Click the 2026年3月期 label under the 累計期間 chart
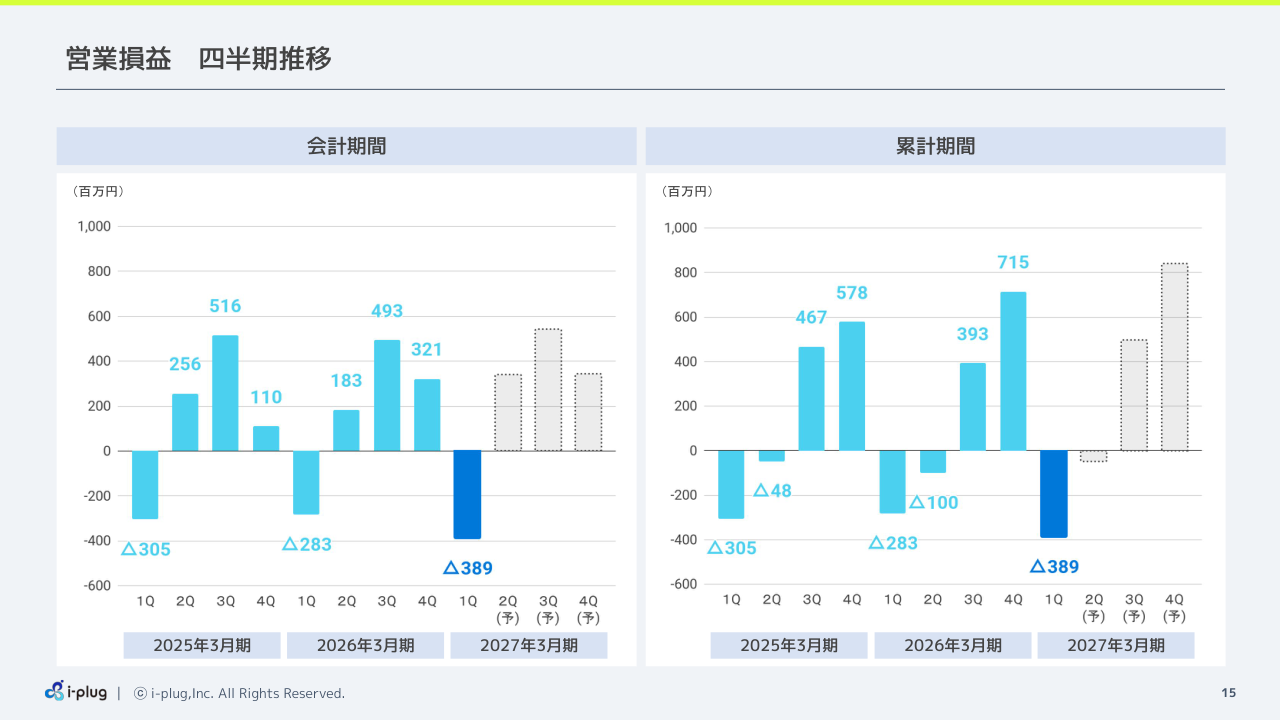Image resolution: width=1280 pixels, height=720 pixels. [953, 645]
